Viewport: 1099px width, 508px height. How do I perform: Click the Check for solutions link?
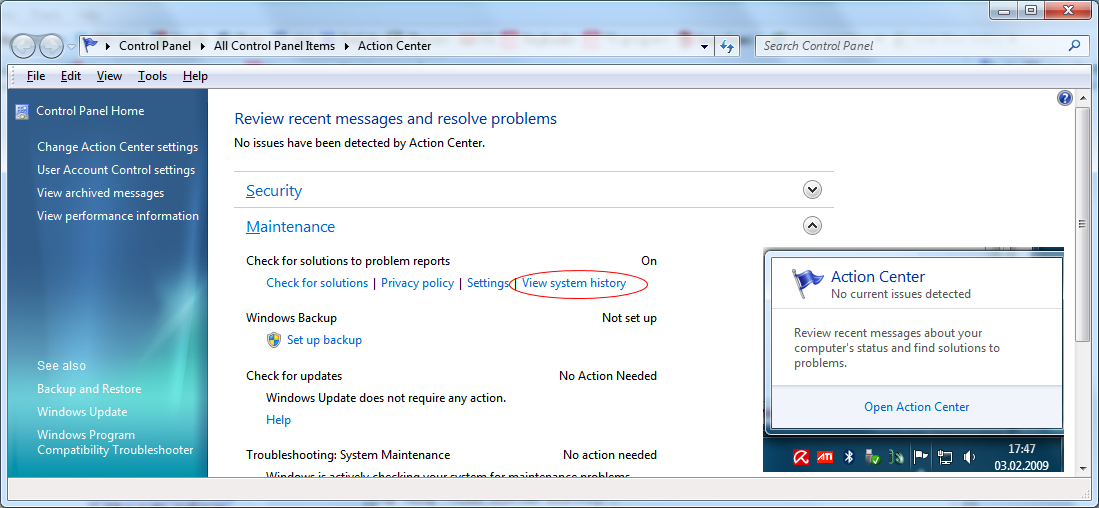coord(317,283)
